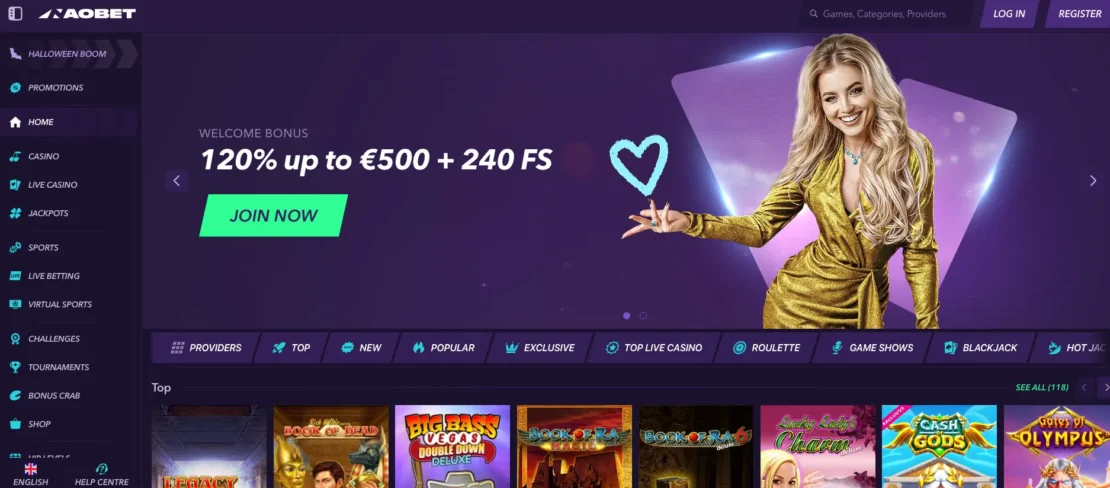
Task: Open the Big Bass Vegas game thumbnail
Action: click(x=452, y=446)
